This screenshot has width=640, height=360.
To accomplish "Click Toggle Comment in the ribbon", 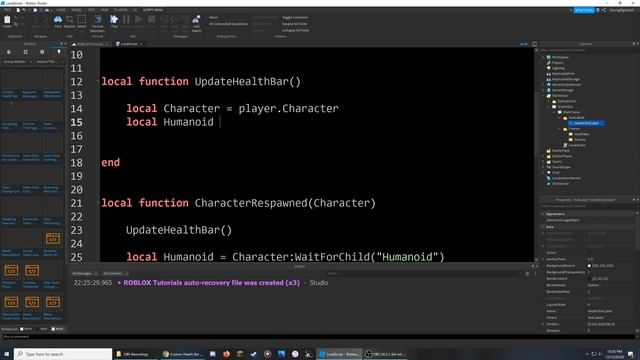I will click(295, 18).
